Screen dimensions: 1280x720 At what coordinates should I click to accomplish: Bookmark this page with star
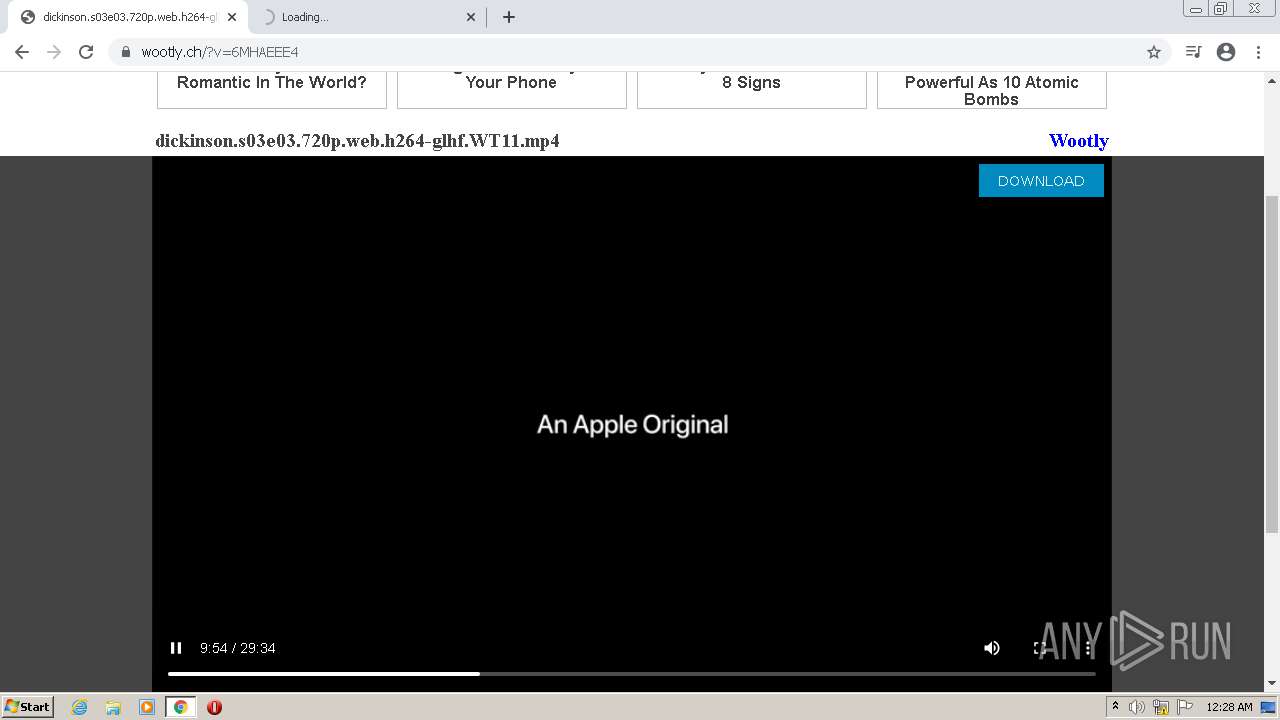tap(1153, 52)
